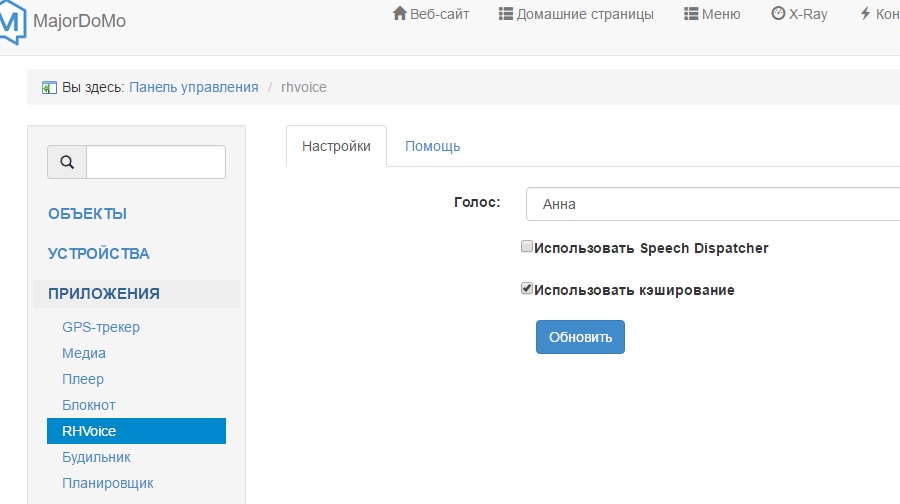Viewport: 900px width, 504px height.
Task: Enable the Использовать Speech Dispatcher checkbox
Action: pyautogui.click(x=527, y=247)
